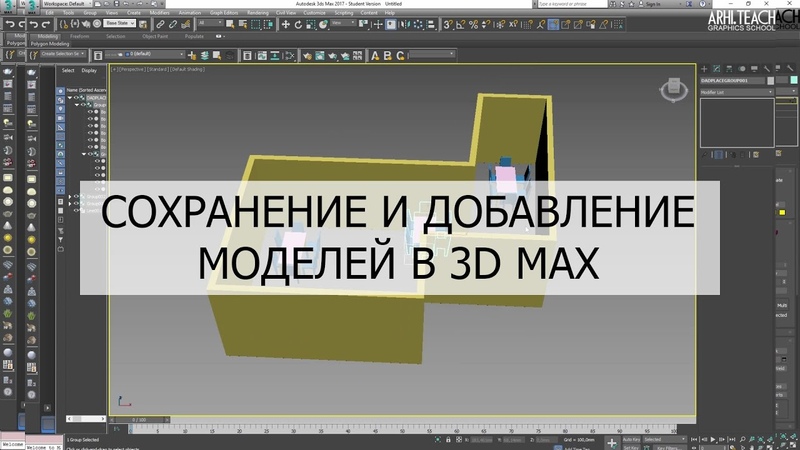Open the Rendering menu

tap(258, 13)
